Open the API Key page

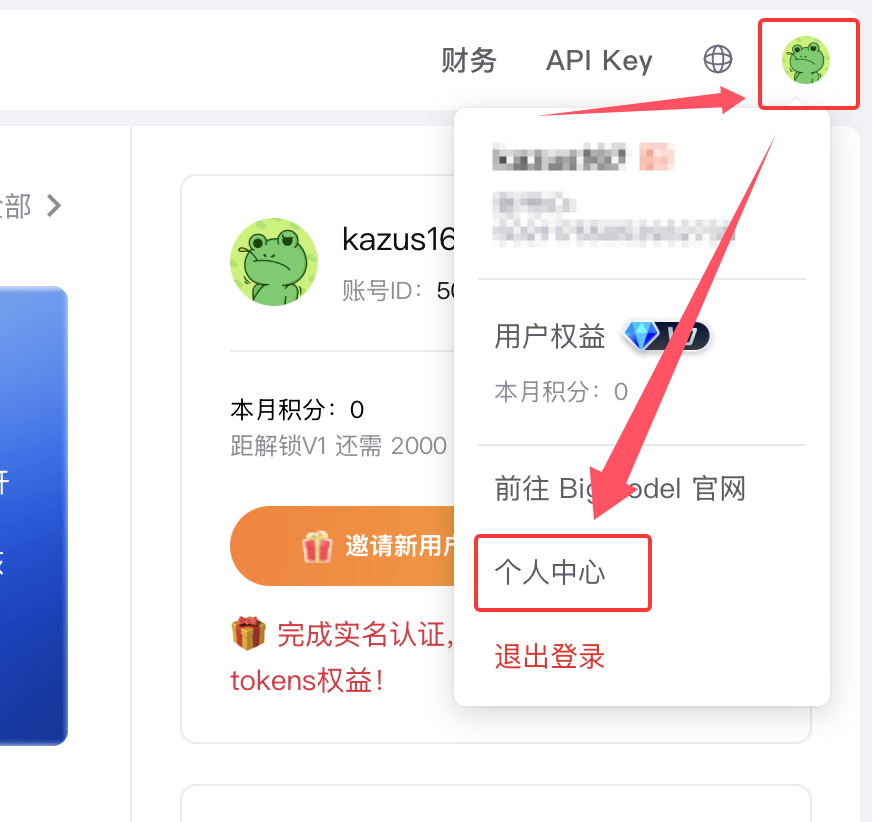click(x=599, y=60)
